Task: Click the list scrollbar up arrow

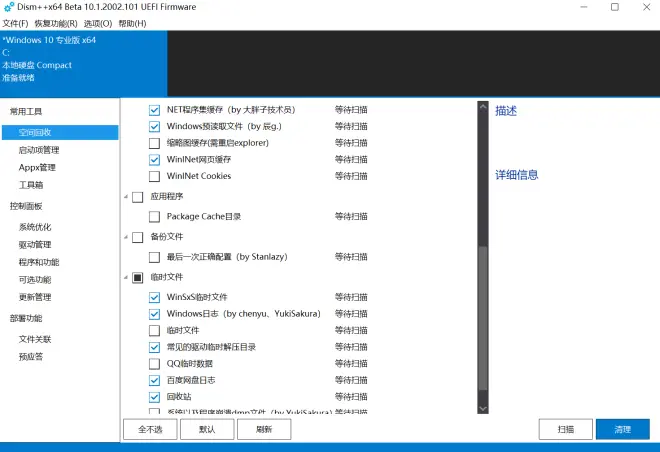Action: (x=483, y=107)
